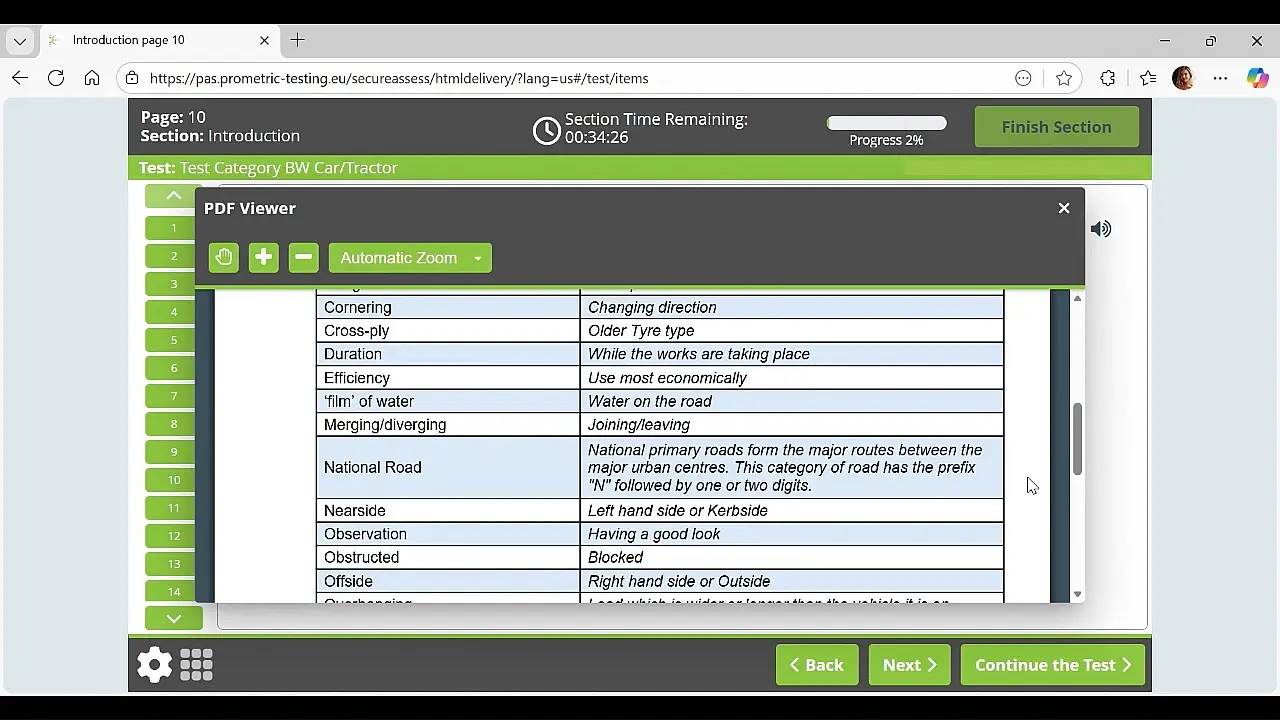Add this page to browser favorites
1280x720 pixels.
[1064, 78]
